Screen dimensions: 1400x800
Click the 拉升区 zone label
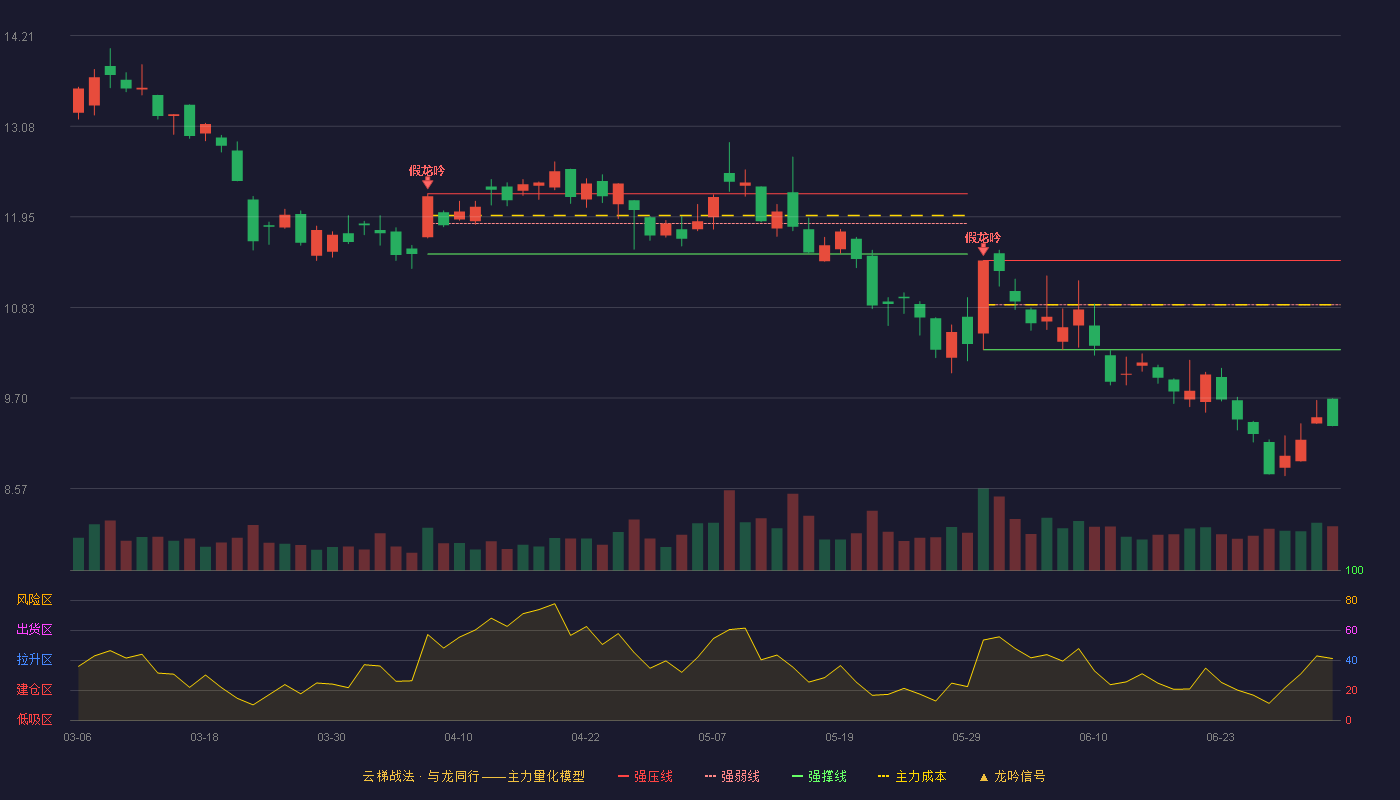[34, 660]
